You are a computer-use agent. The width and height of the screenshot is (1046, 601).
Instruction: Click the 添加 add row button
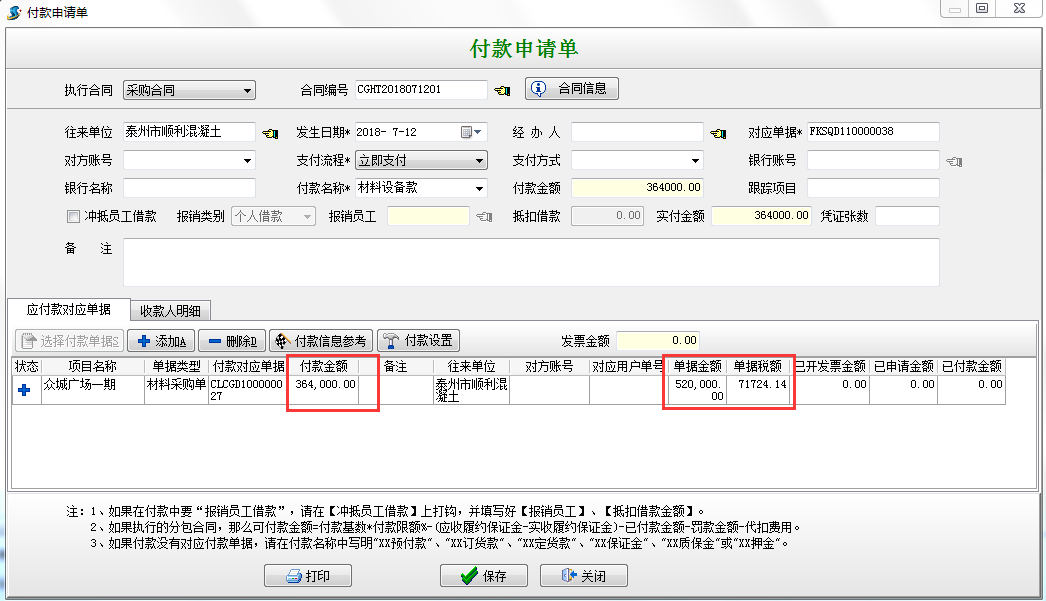pyautogui.click(x=161, y=341)
